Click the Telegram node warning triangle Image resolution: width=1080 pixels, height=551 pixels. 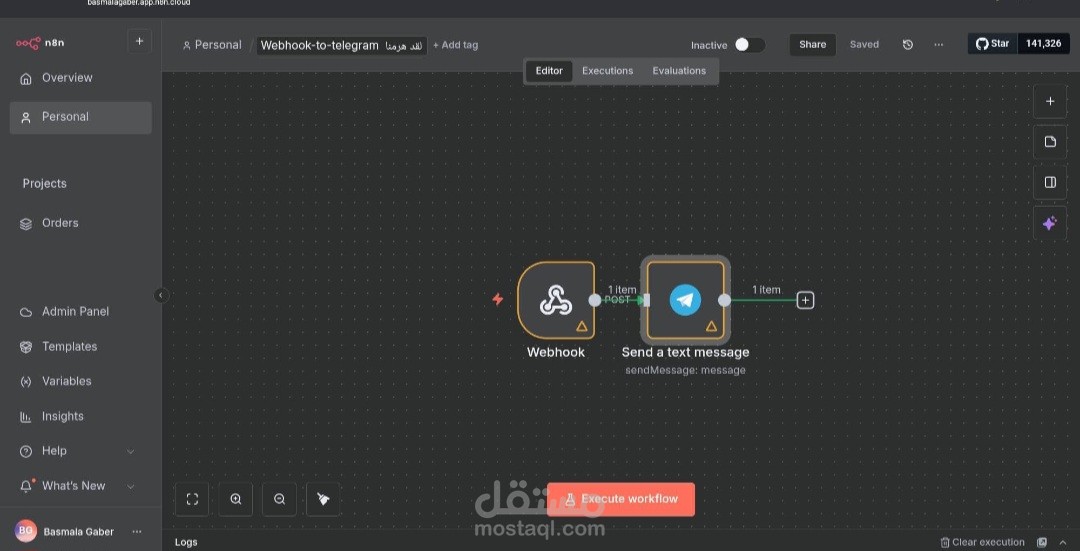(711, 326)
